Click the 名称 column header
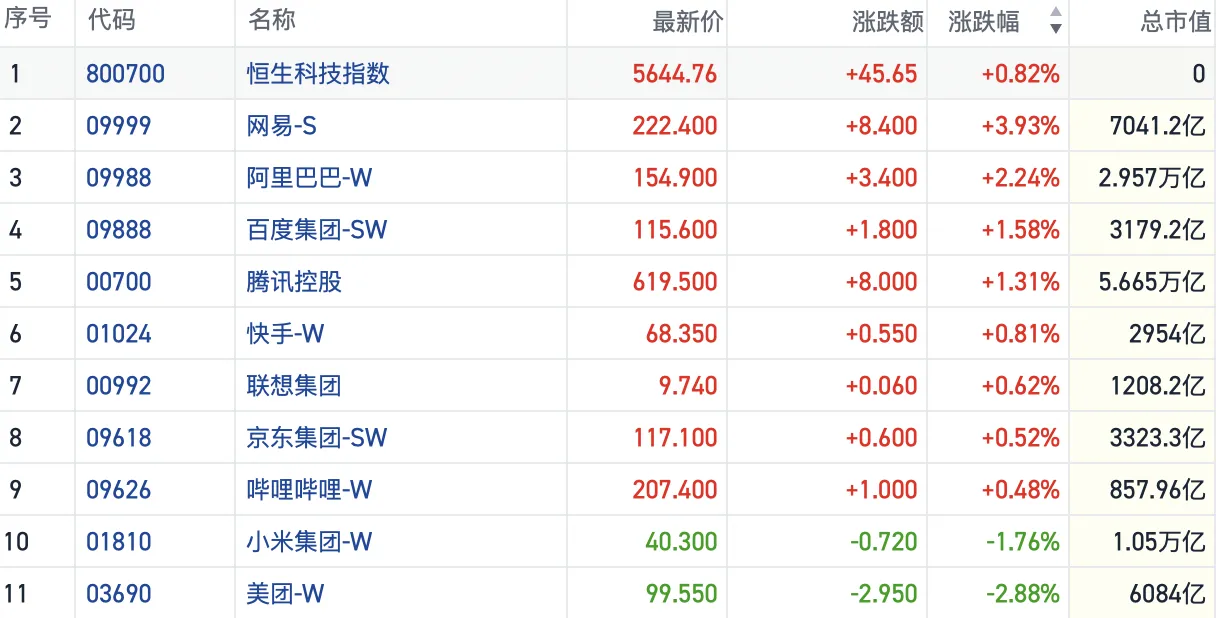This screenshot has height=618, width=1216. (x=272, y=21)
